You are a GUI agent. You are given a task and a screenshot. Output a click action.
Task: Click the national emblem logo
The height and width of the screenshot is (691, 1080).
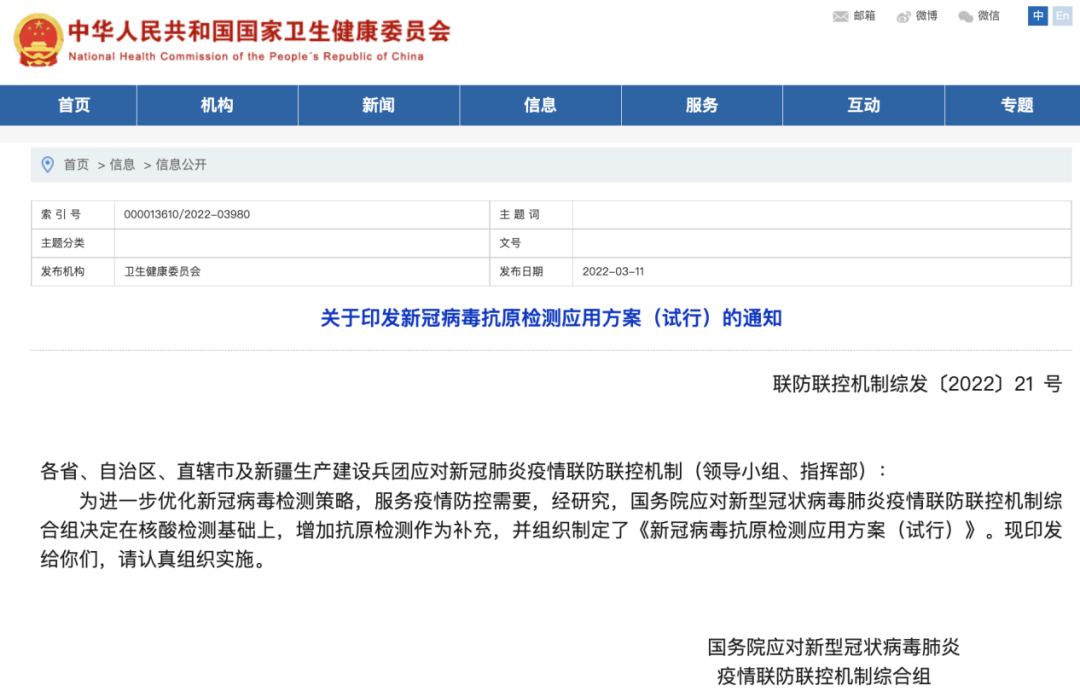[x=37, y=39]
